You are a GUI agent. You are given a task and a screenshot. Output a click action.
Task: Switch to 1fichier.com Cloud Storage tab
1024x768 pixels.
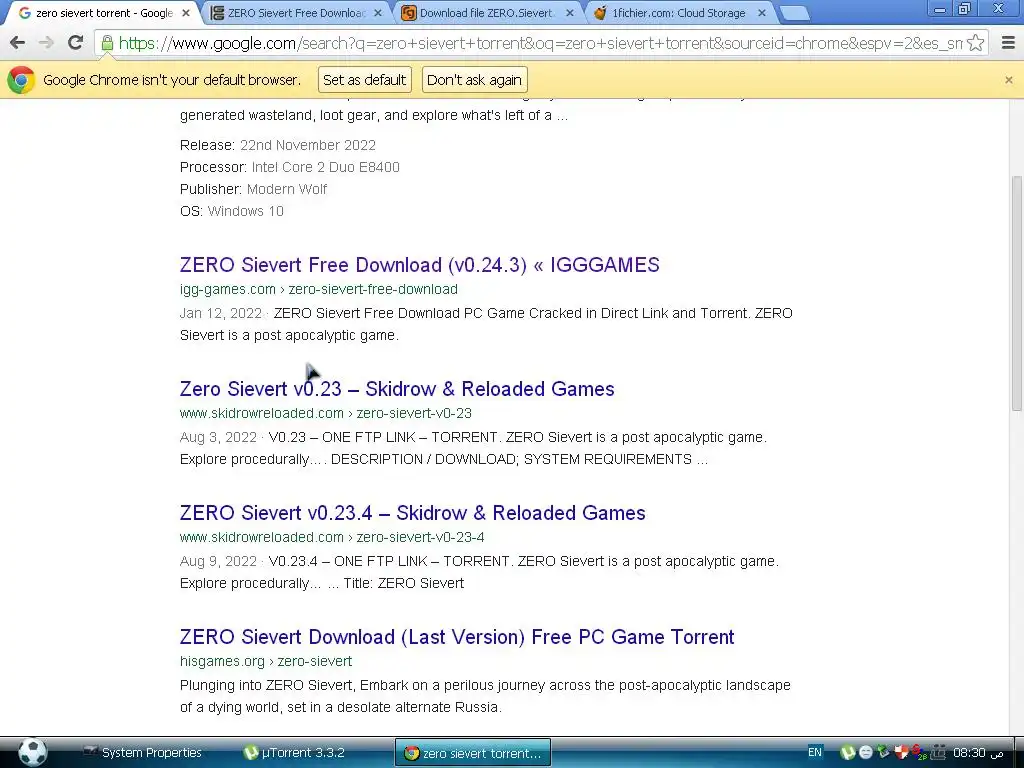pyautogui.click(x=678, y=13)
